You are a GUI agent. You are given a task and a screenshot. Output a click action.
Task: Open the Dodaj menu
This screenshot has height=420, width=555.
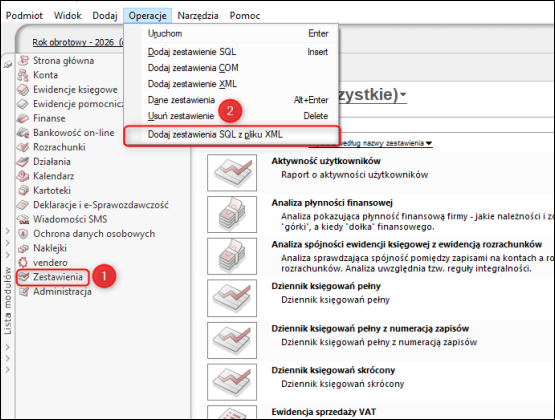pos(105,16)
